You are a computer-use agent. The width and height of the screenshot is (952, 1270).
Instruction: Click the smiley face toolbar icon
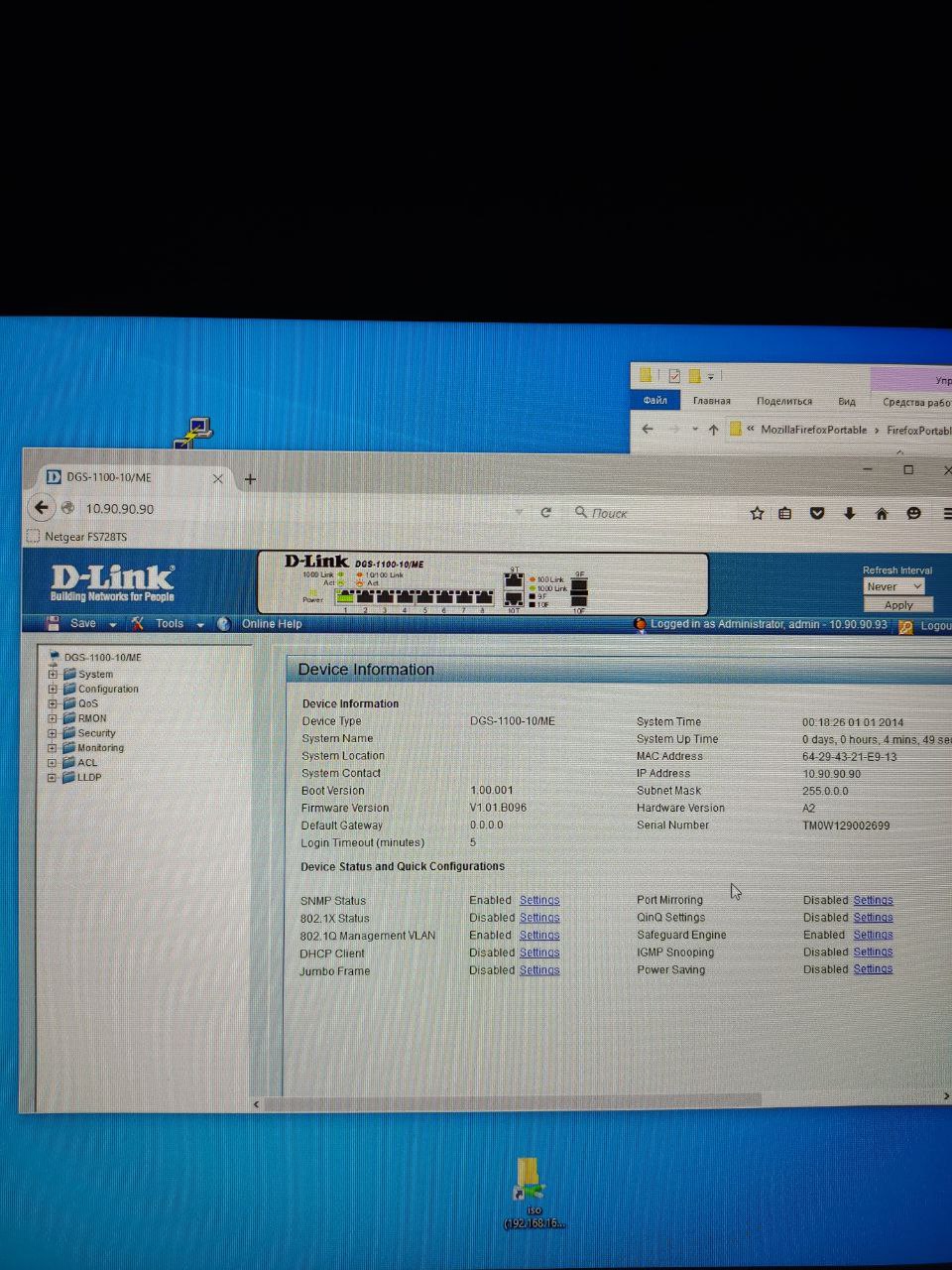[914, 513]
